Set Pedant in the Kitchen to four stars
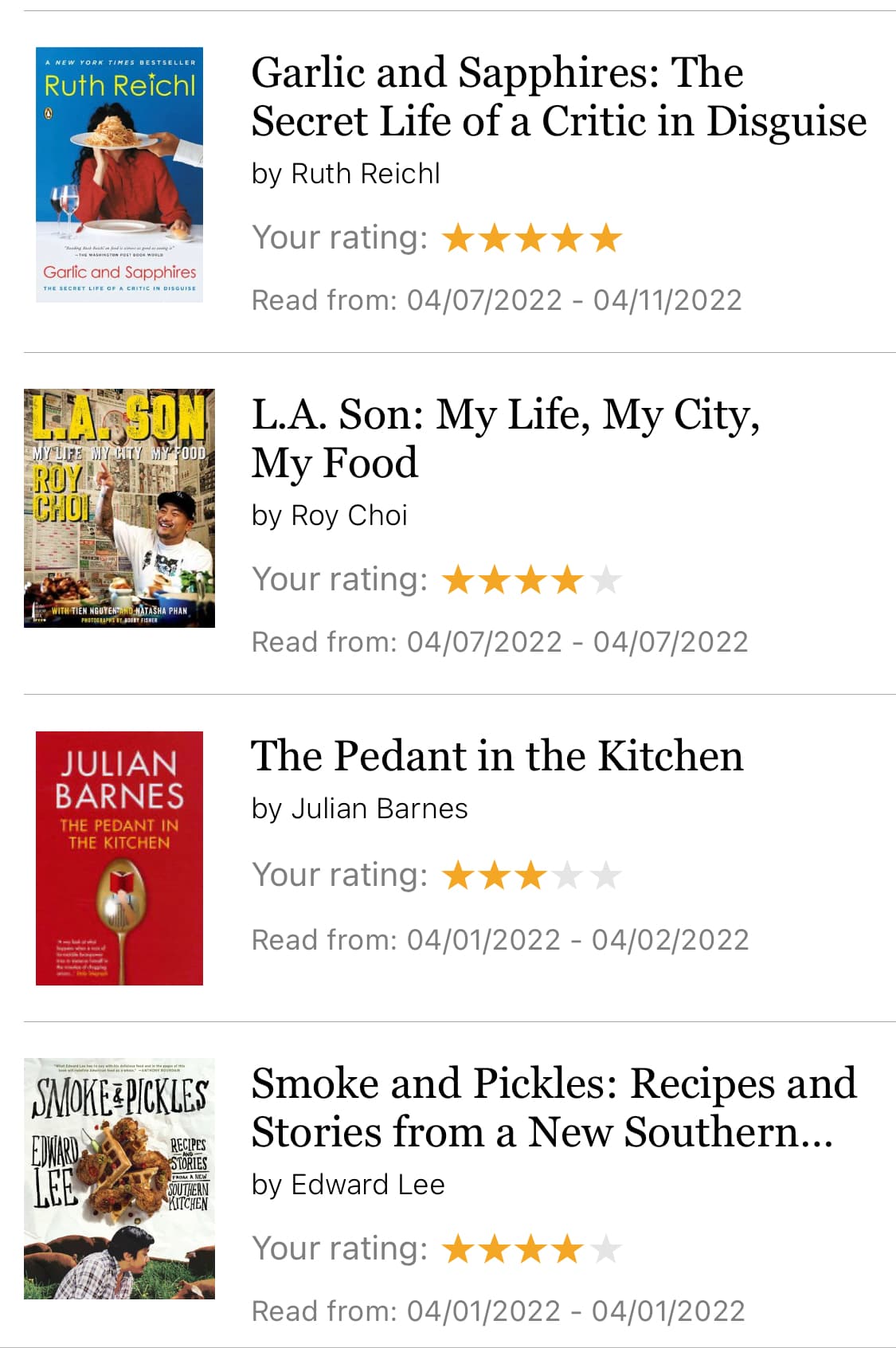This screenshot has height=1348, width=896. 568,875
